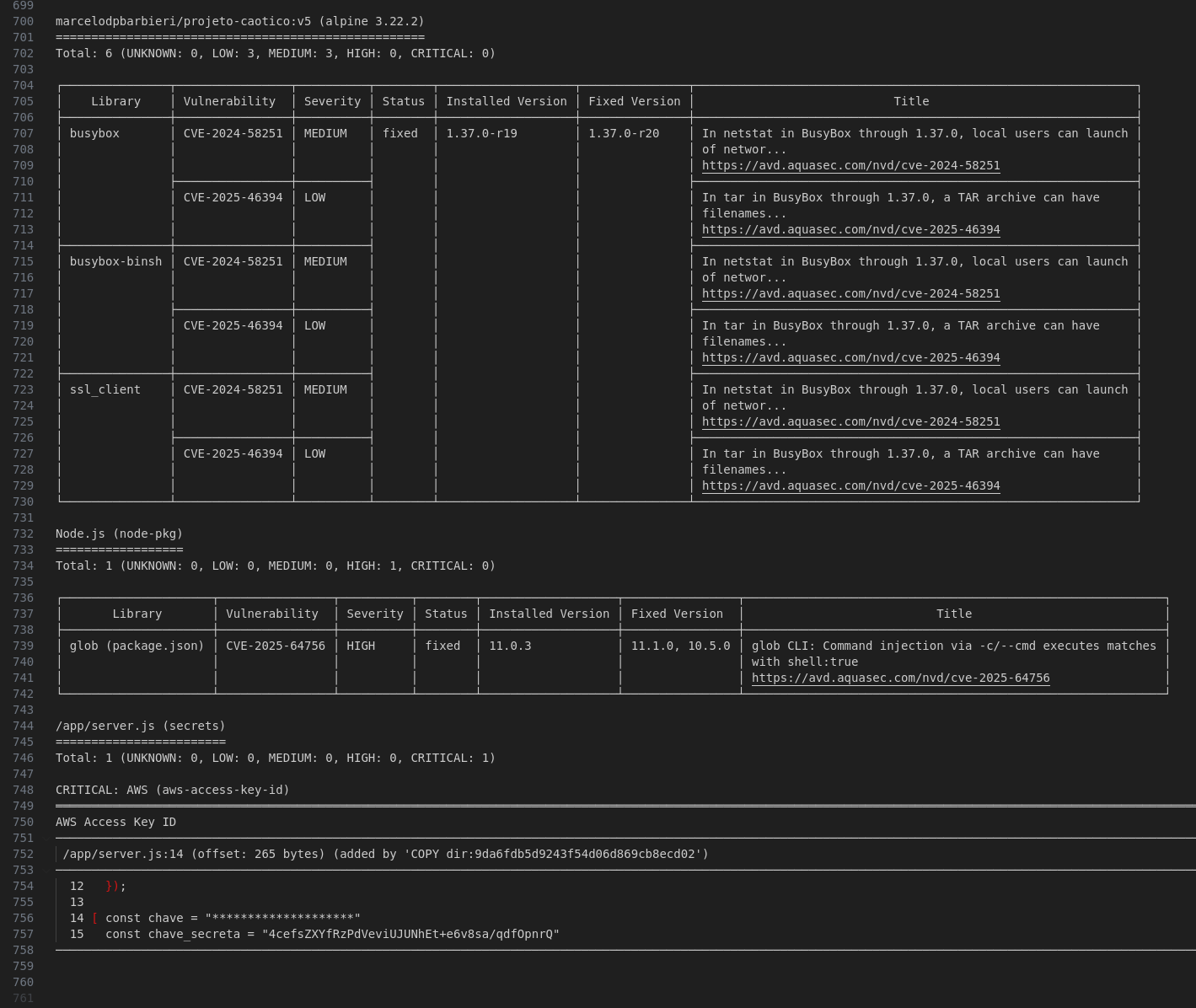Image resolution: width=1196 pixels, height=1008 pixels.
Task: Follow the CVE-2024-58251 link in the ssl_client row
Action: (850, 422)
